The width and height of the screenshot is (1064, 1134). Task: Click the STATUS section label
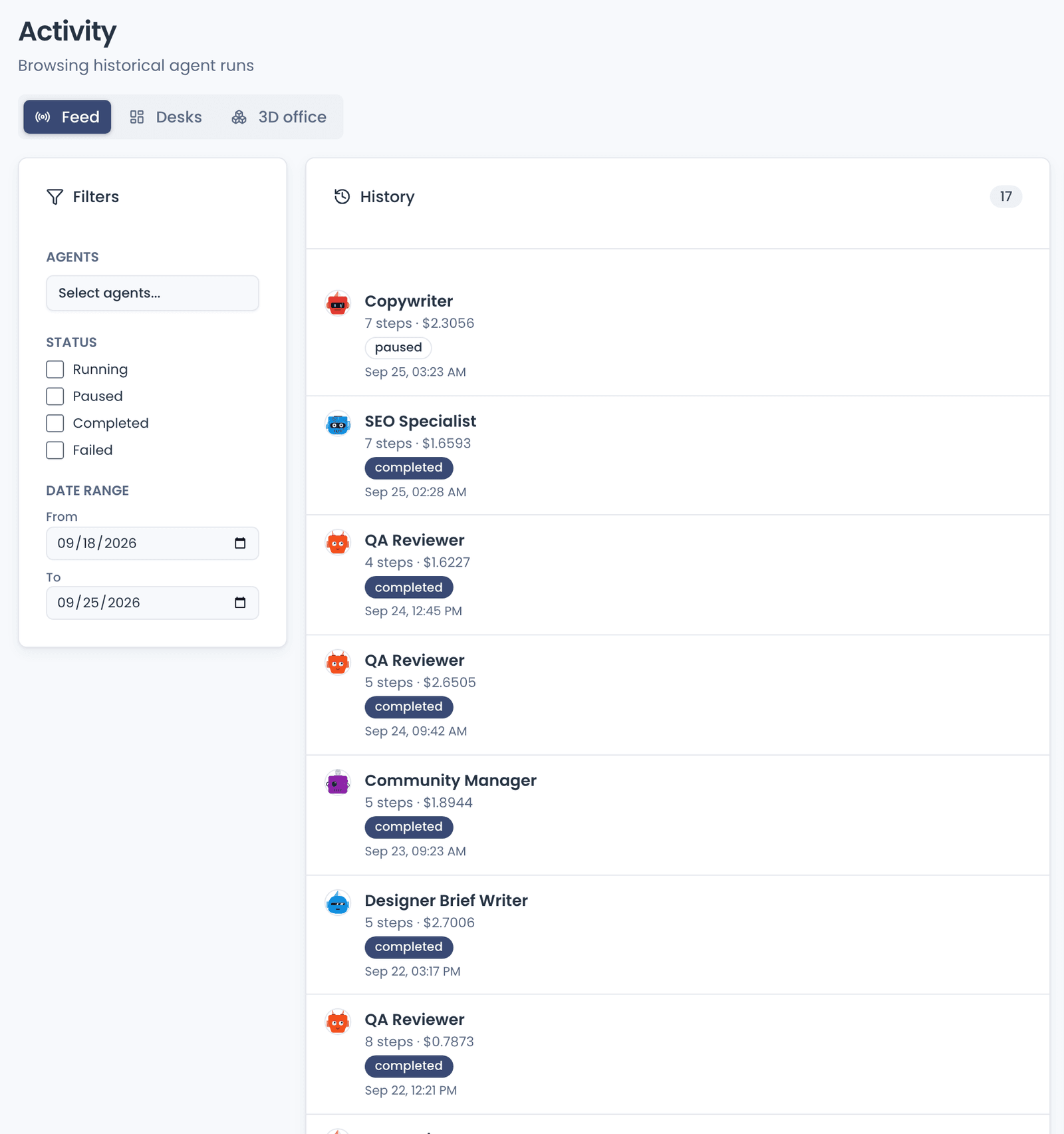pos(71,343)
